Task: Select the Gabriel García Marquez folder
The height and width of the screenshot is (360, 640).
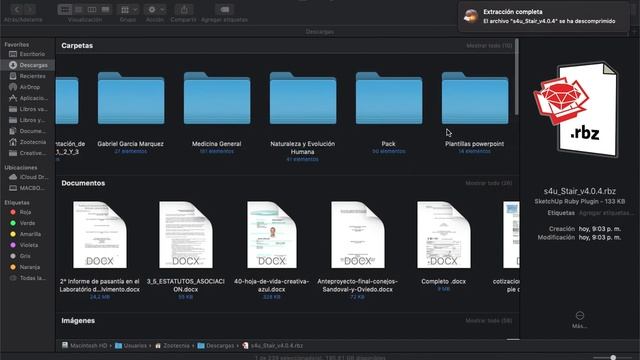Action: click(131, 98)
